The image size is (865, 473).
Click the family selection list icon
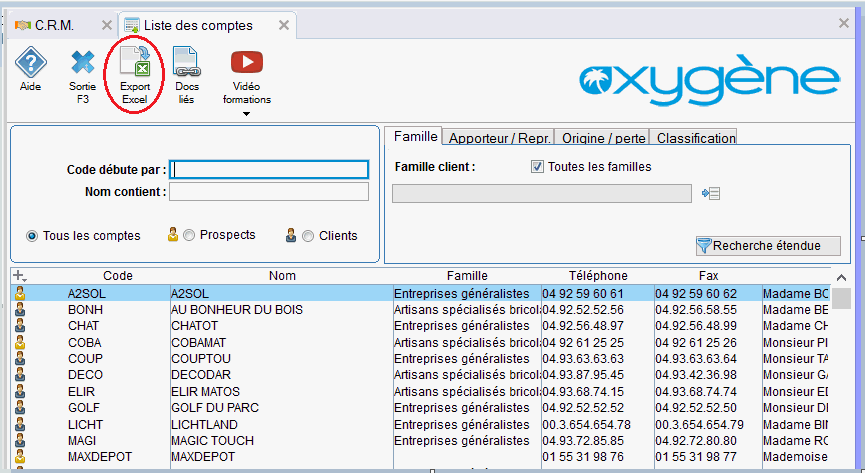tap(711, 193)
